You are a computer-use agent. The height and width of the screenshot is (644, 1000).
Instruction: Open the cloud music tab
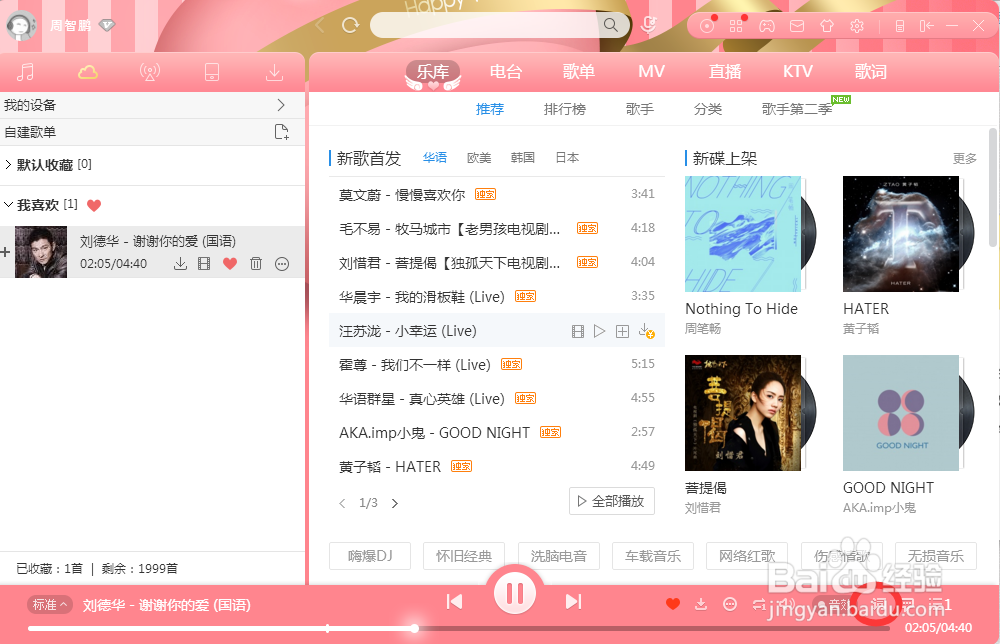(x=87, y=72)
